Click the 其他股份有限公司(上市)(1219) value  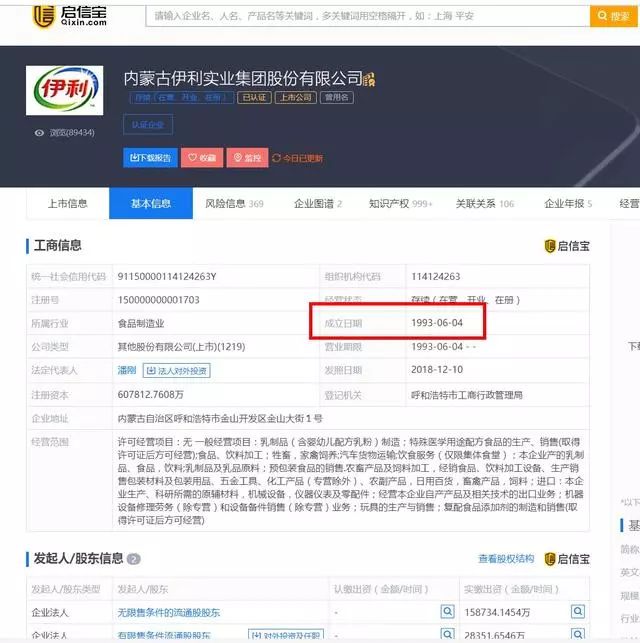pos(181,347)
